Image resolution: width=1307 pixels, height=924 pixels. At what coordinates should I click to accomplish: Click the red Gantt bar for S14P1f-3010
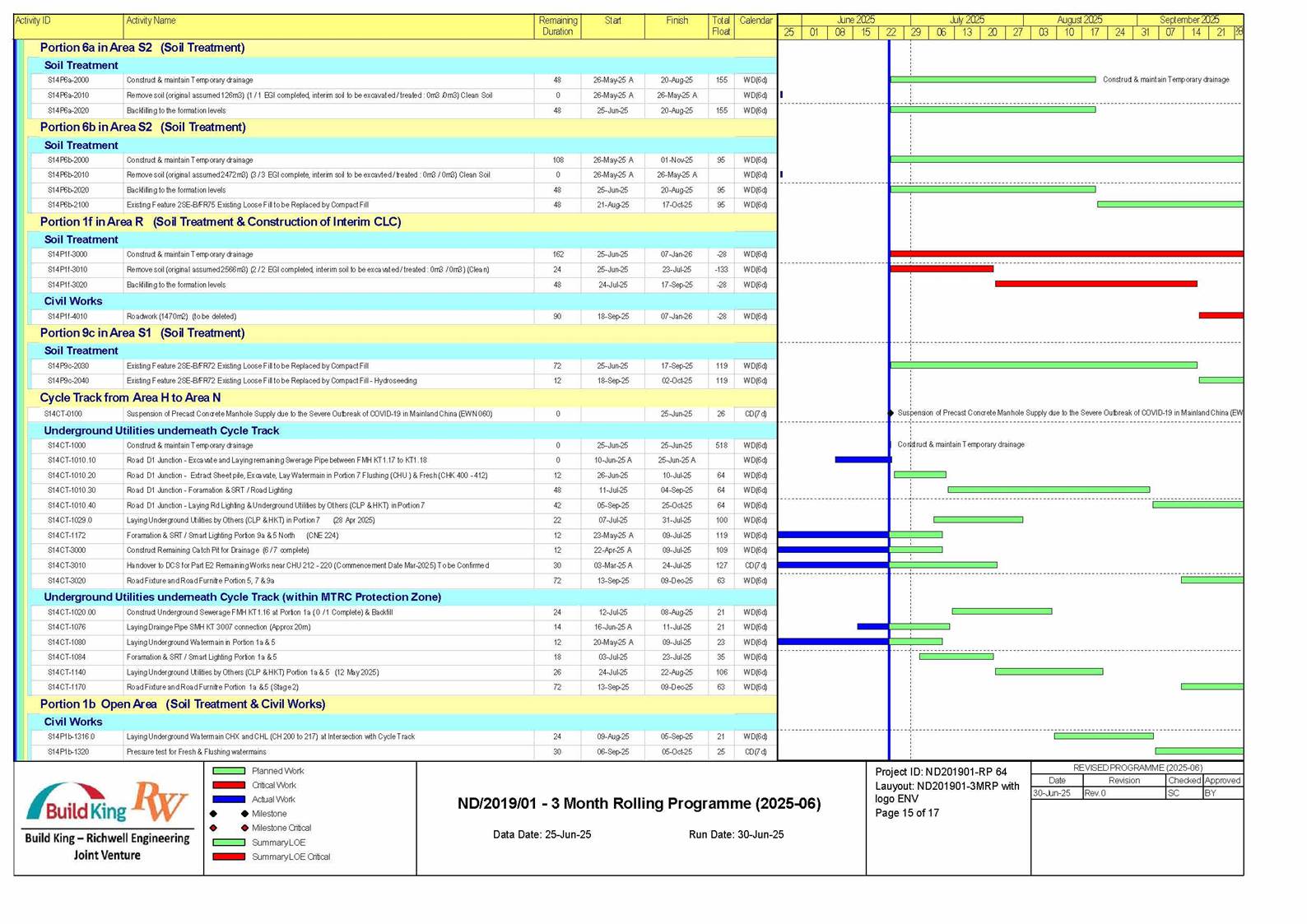942,269
